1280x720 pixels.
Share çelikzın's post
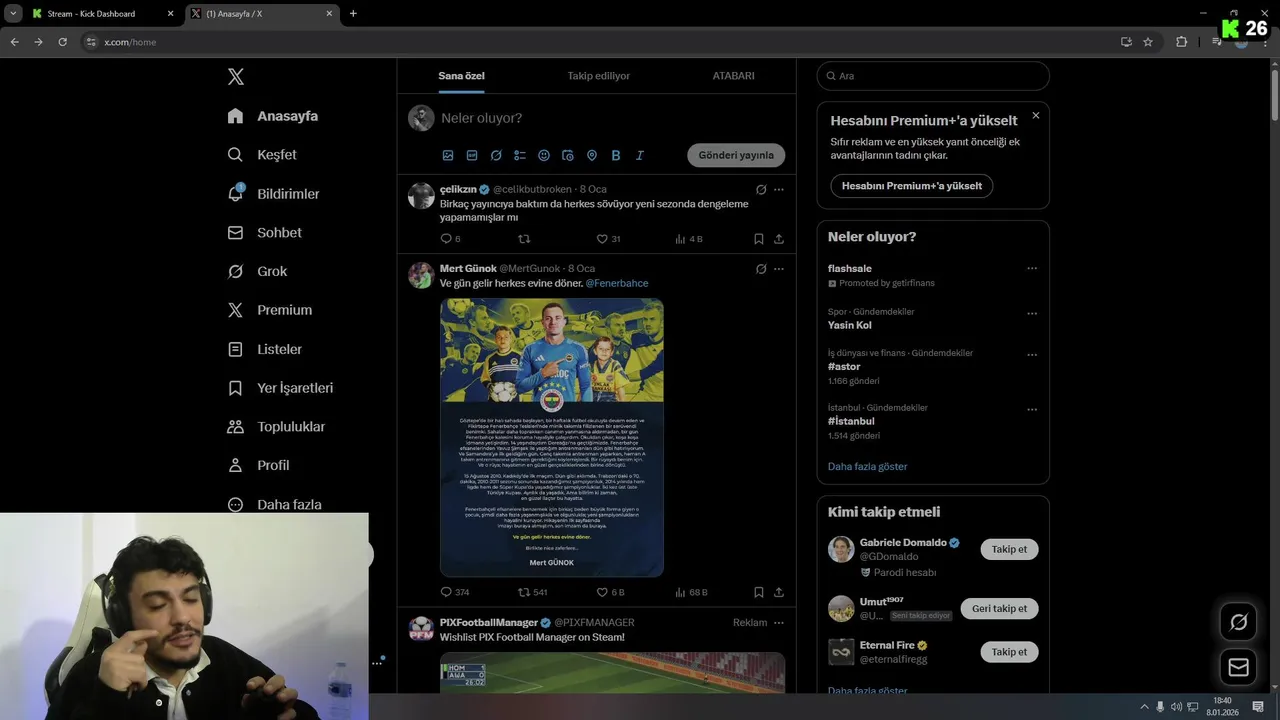coord(779,239)
